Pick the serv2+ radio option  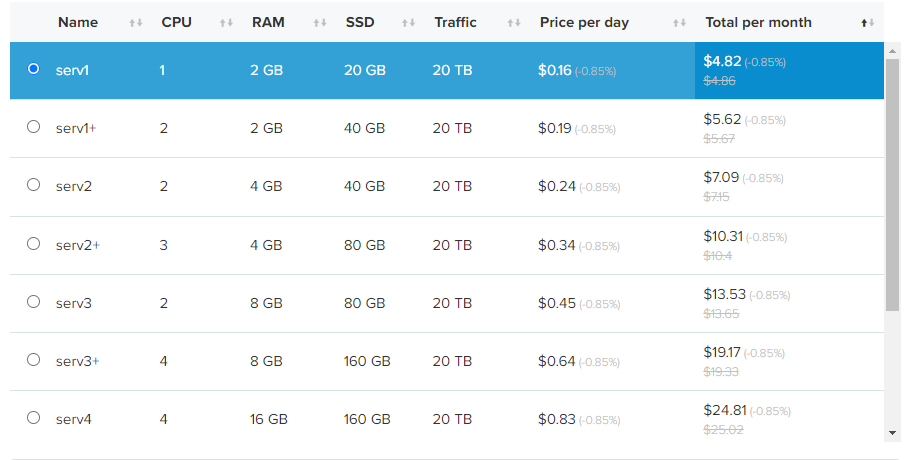click(34, 243)
